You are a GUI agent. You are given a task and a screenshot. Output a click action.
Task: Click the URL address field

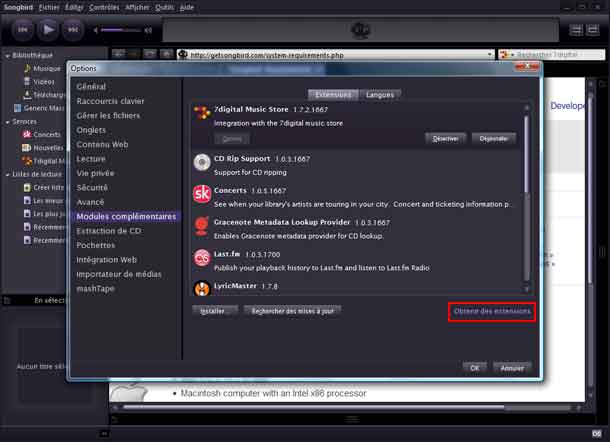(336, 55)
